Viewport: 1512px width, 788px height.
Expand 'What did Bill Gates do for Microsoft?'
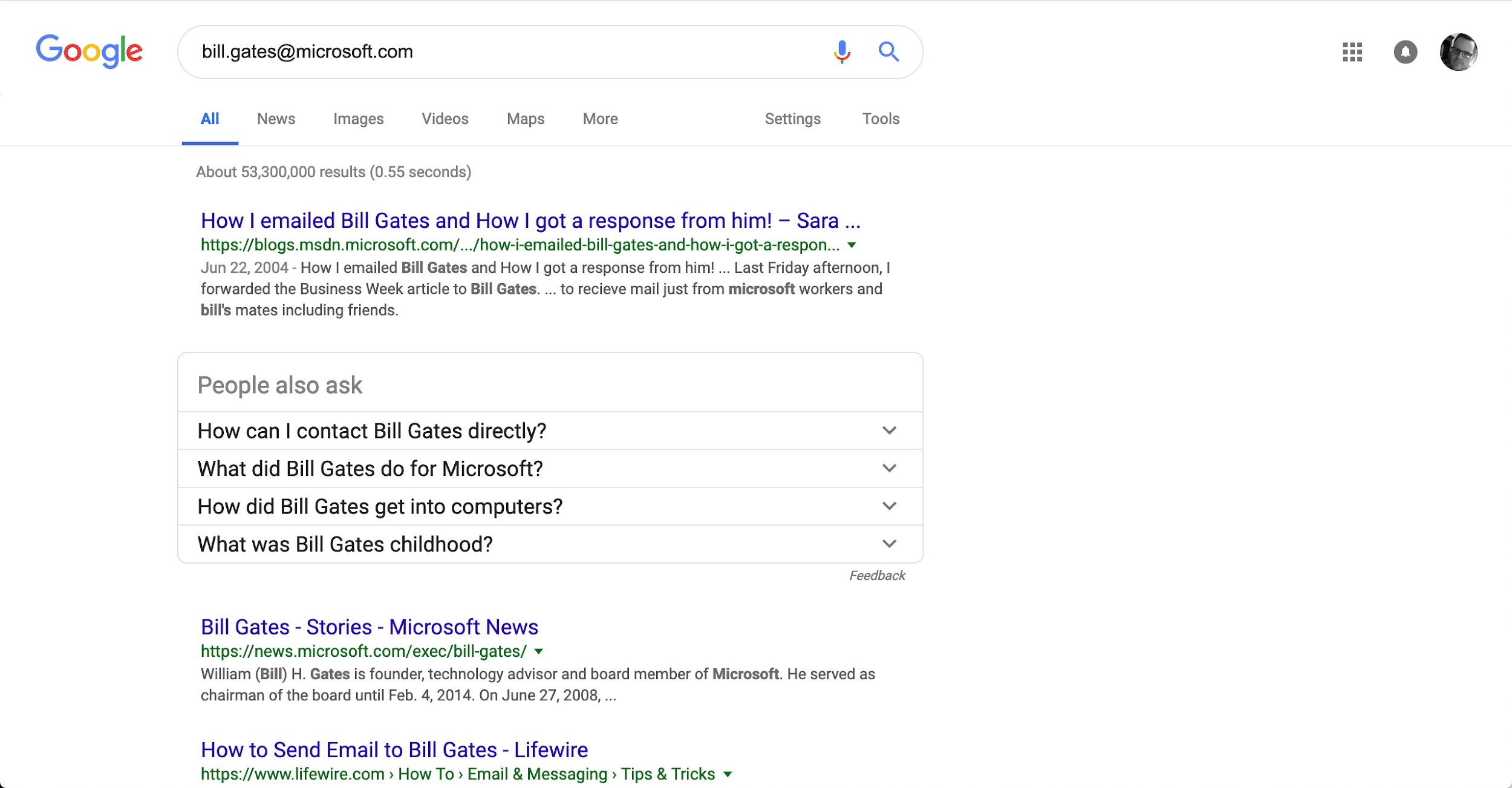coord(550,469)
